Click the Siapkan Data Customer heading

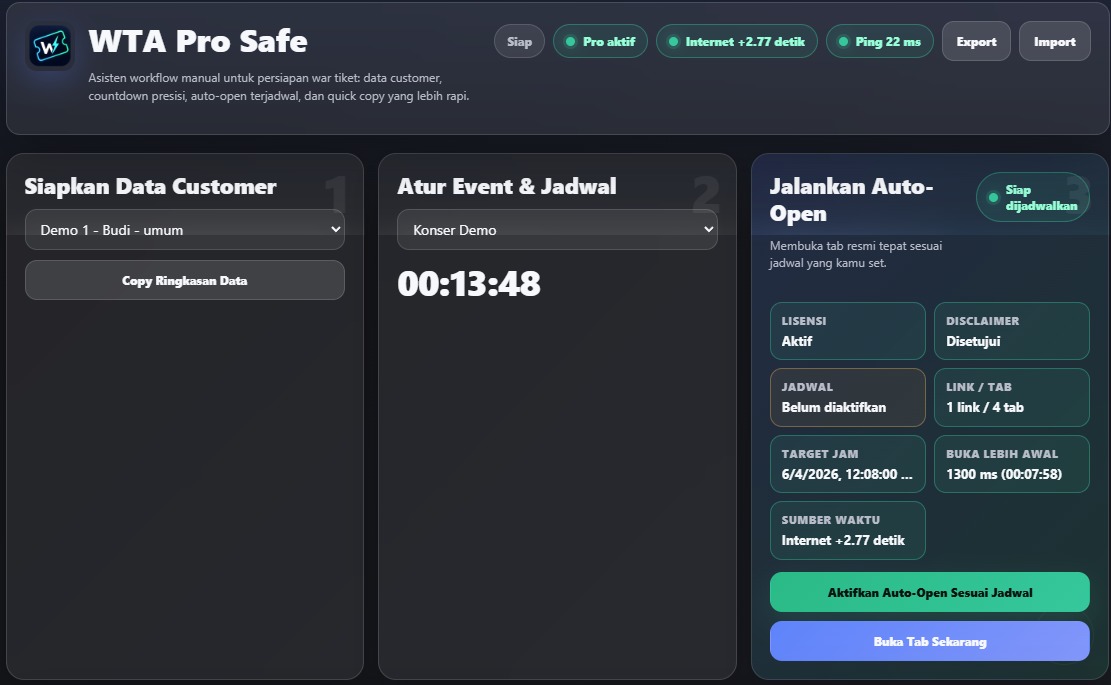pos(150,186)
